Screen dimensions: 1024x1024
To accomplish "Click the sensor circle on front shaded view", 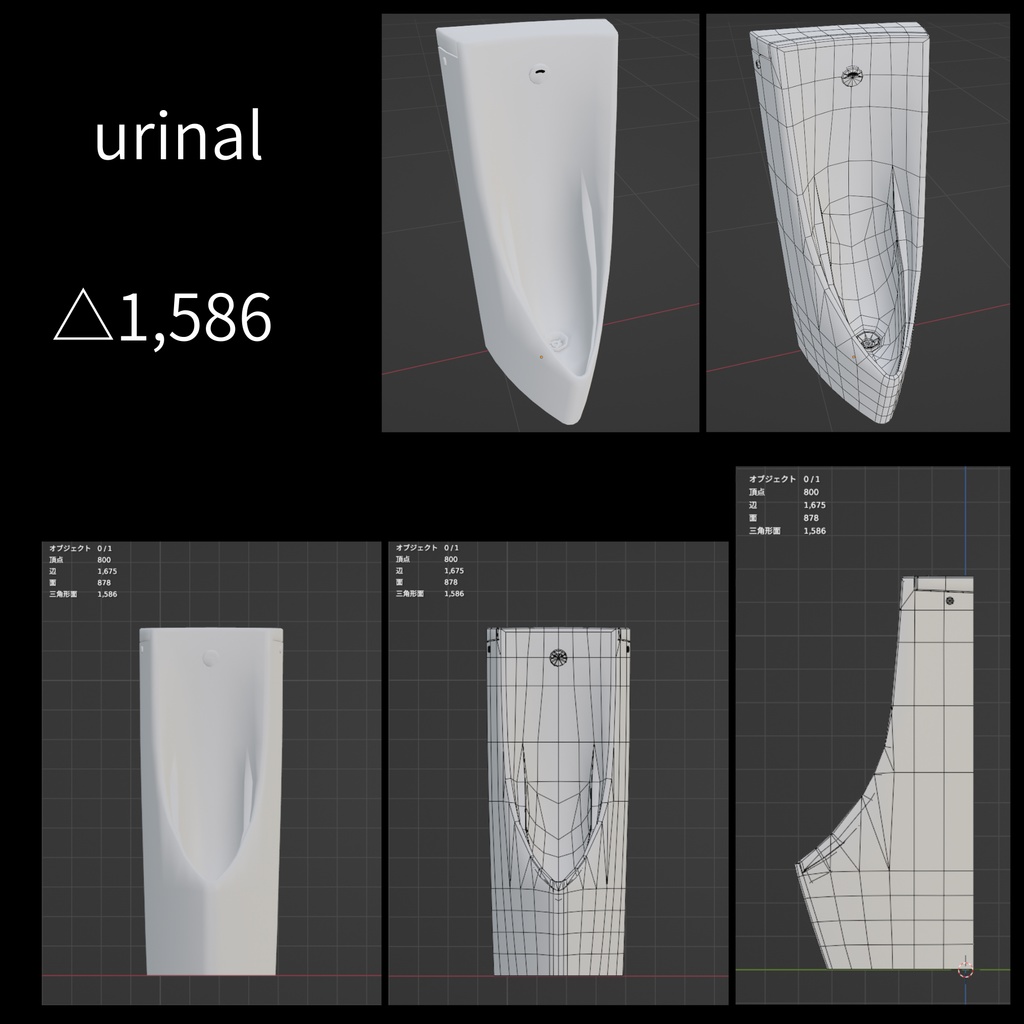I will tap(210, 658).
